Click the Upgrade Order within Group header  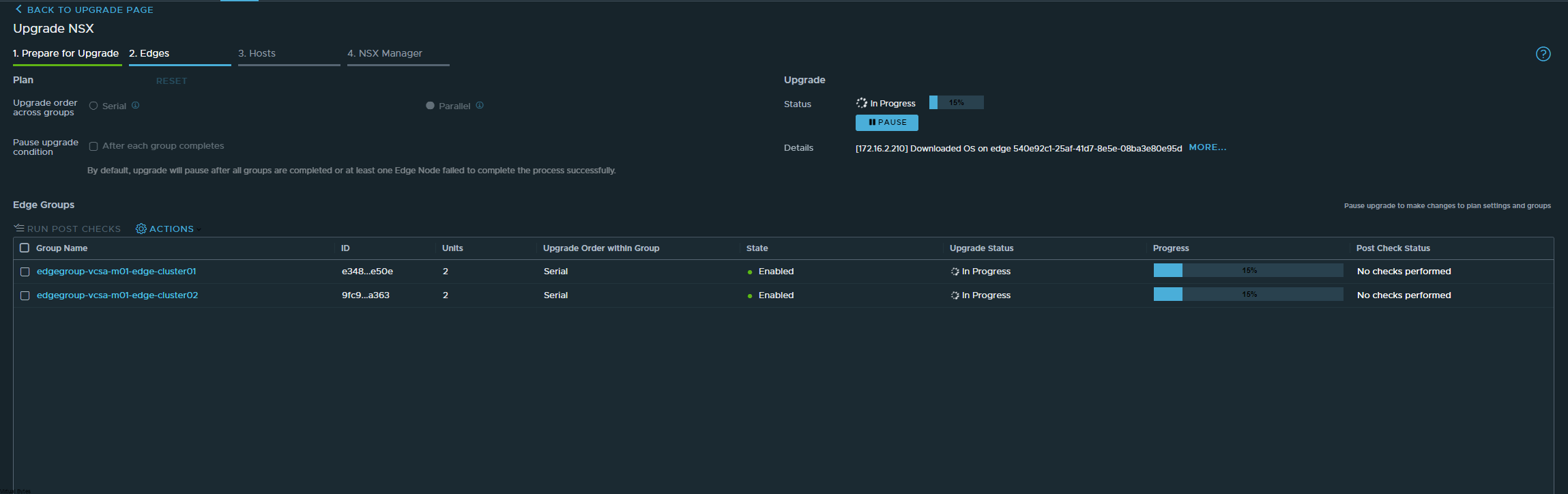601,248
